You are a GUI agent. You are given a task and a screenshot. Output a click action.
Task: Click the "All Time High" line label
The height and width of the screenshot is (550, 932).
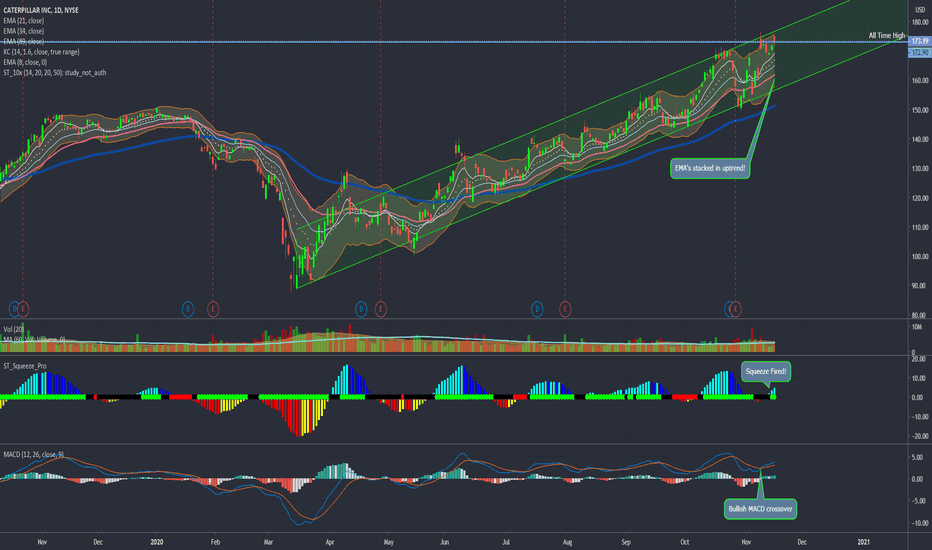(887, 36)
